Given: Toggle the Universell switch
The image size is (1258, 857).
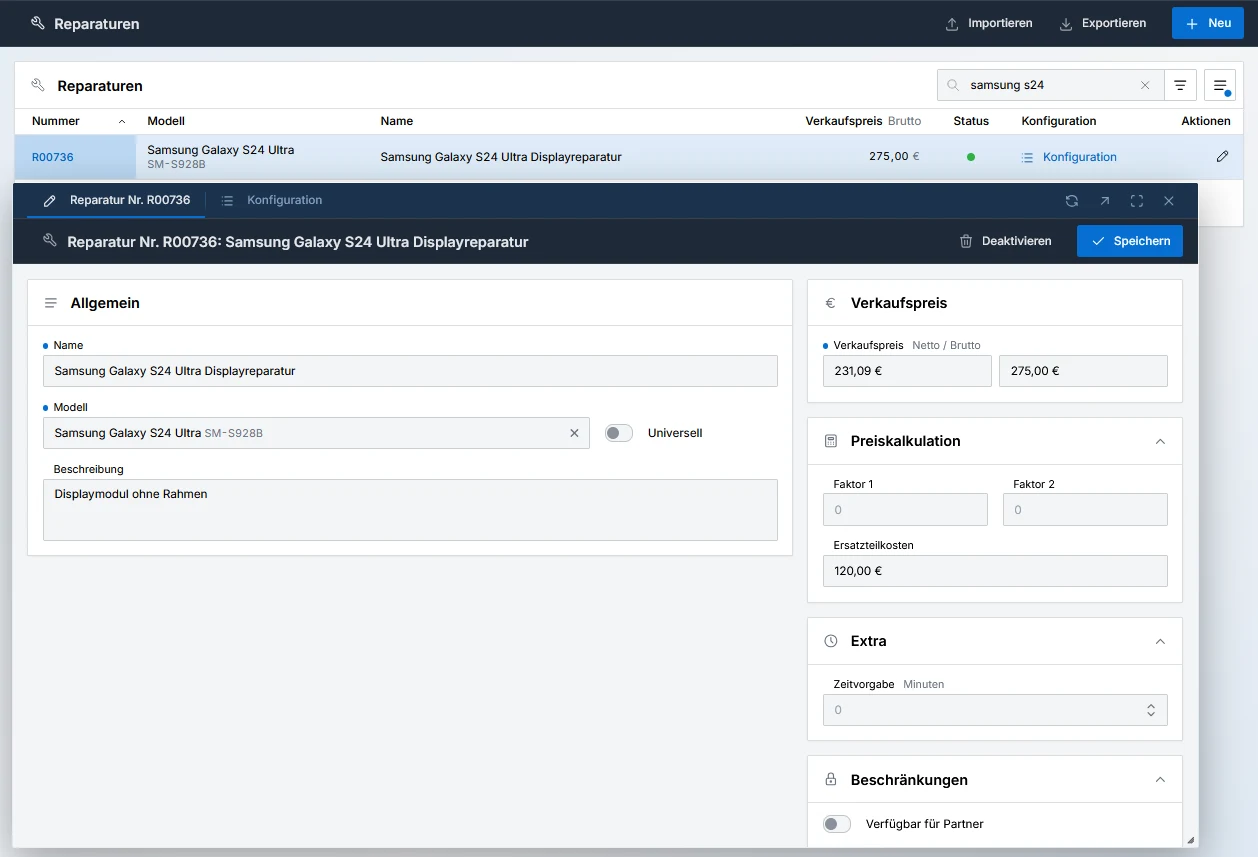Looking at the screenshot, I should [619, 433].
